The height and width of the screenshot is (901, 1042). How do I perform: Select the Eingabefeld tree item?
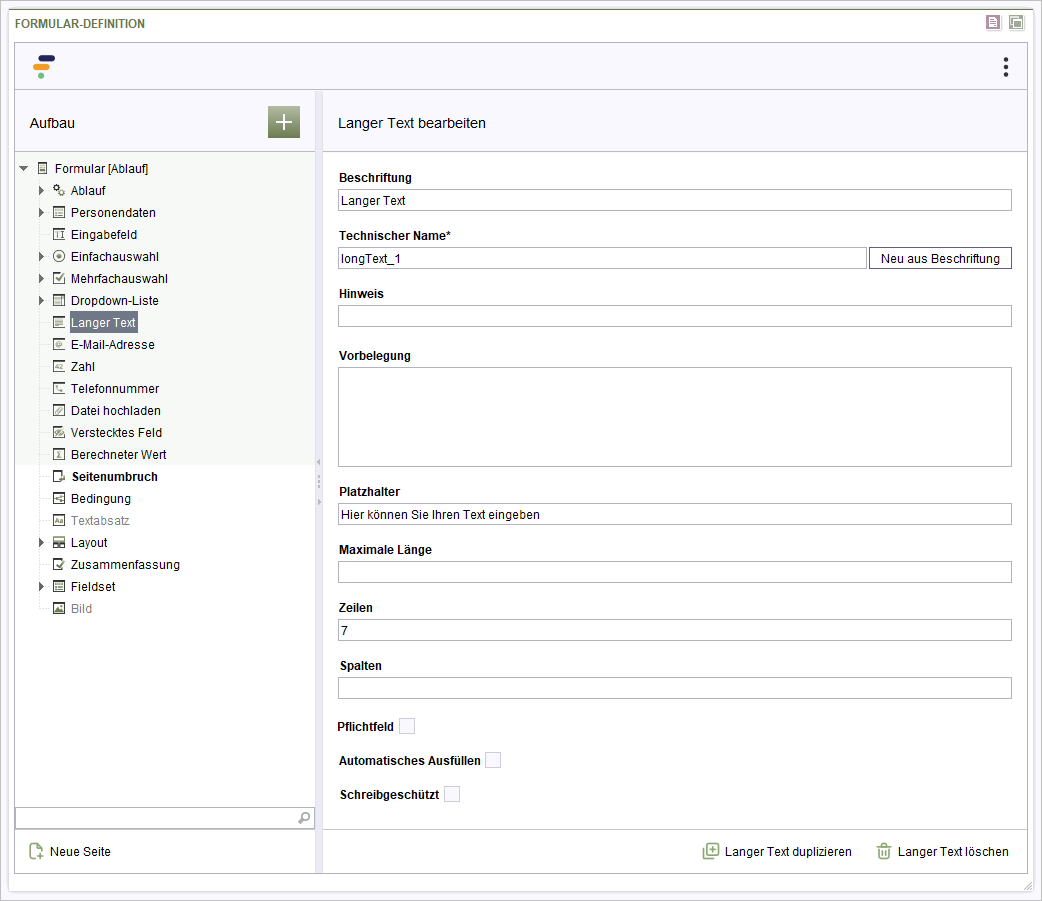(x=104, y=235)
